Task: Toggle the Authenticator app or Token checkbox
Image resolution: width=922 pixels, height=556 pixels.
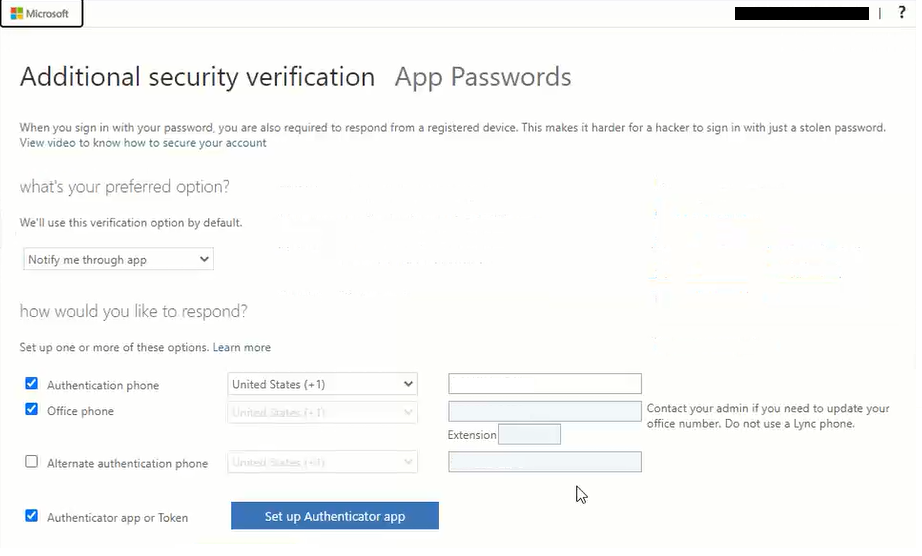Action: pos(32,516)
